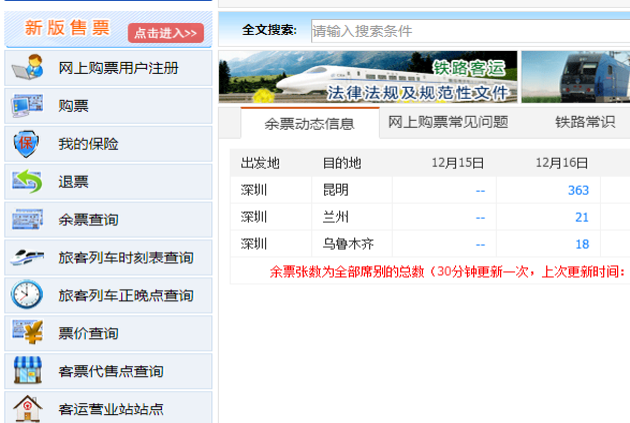Click the 12月15日 column header
The width and height of the screenshot is (630, 423).
458,163
